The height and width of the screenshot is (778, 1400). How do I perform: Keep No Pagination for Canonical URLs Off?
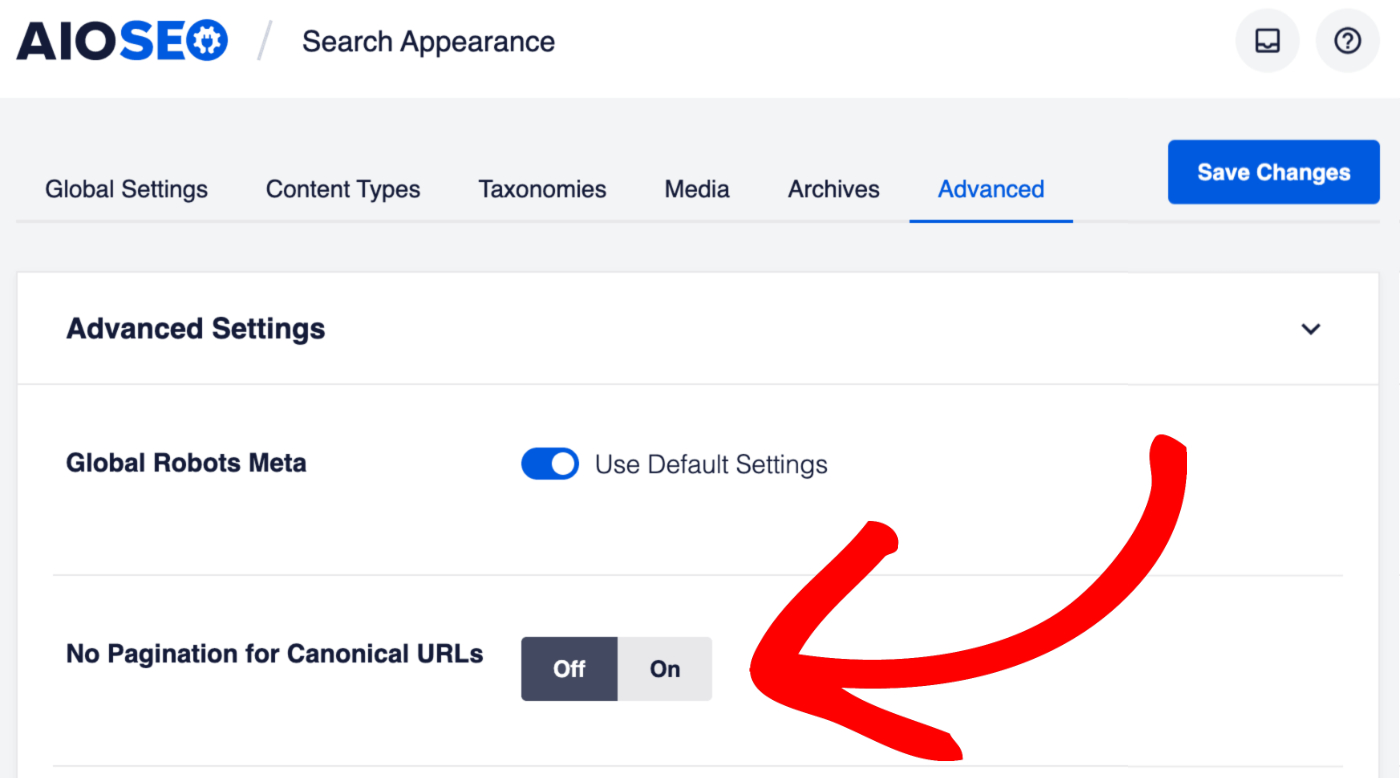pyautogui.click(x=570, y=668)
